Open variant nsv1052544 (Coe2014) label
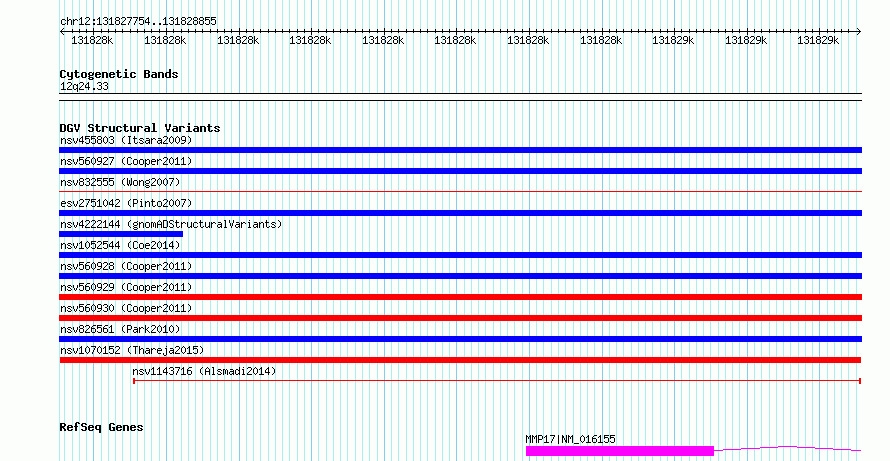 point(120,245)
